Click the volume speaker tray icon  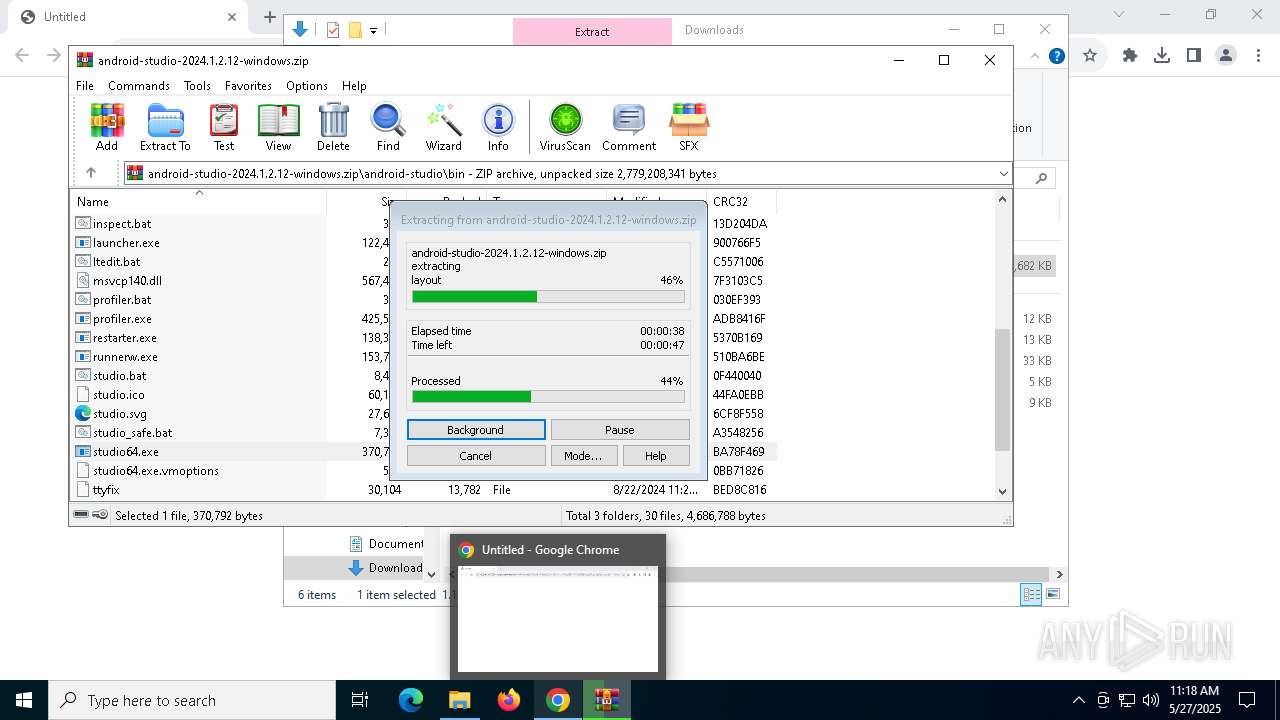point(1150,700)
